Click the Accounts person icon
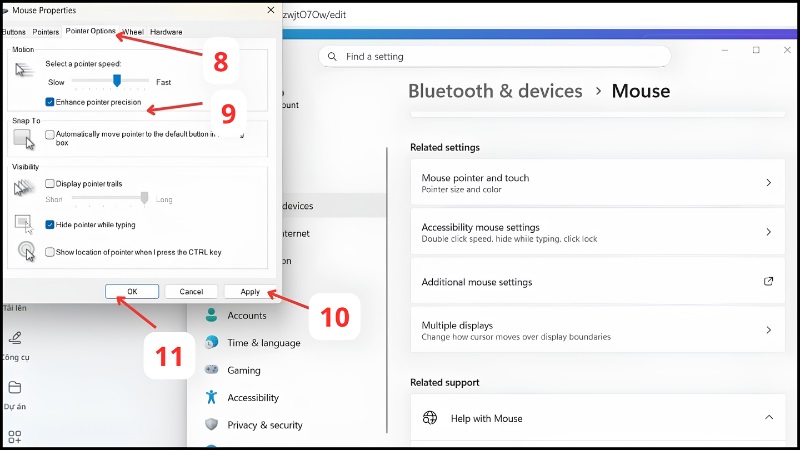 coord(211,315)
